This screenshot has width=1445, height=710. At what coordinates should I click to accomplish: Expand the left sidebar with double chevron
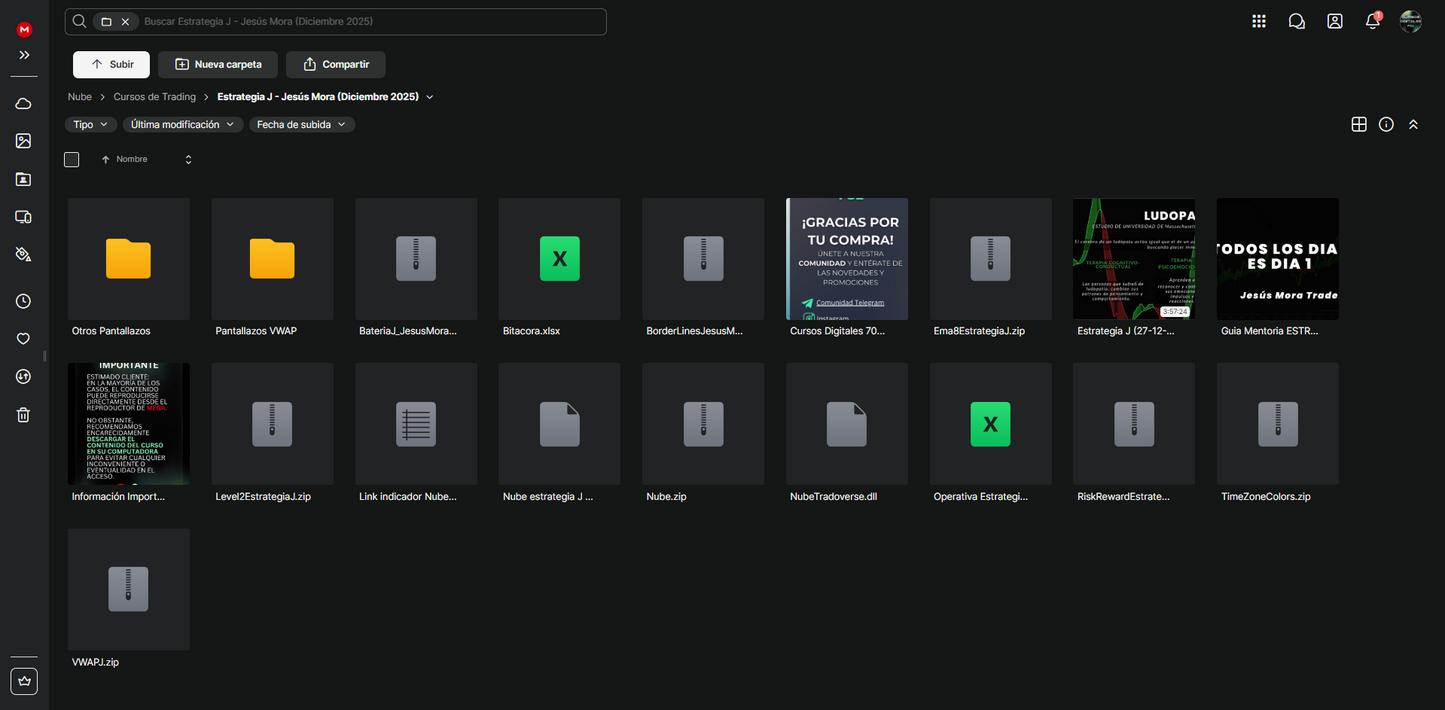(x=24, y=55)
